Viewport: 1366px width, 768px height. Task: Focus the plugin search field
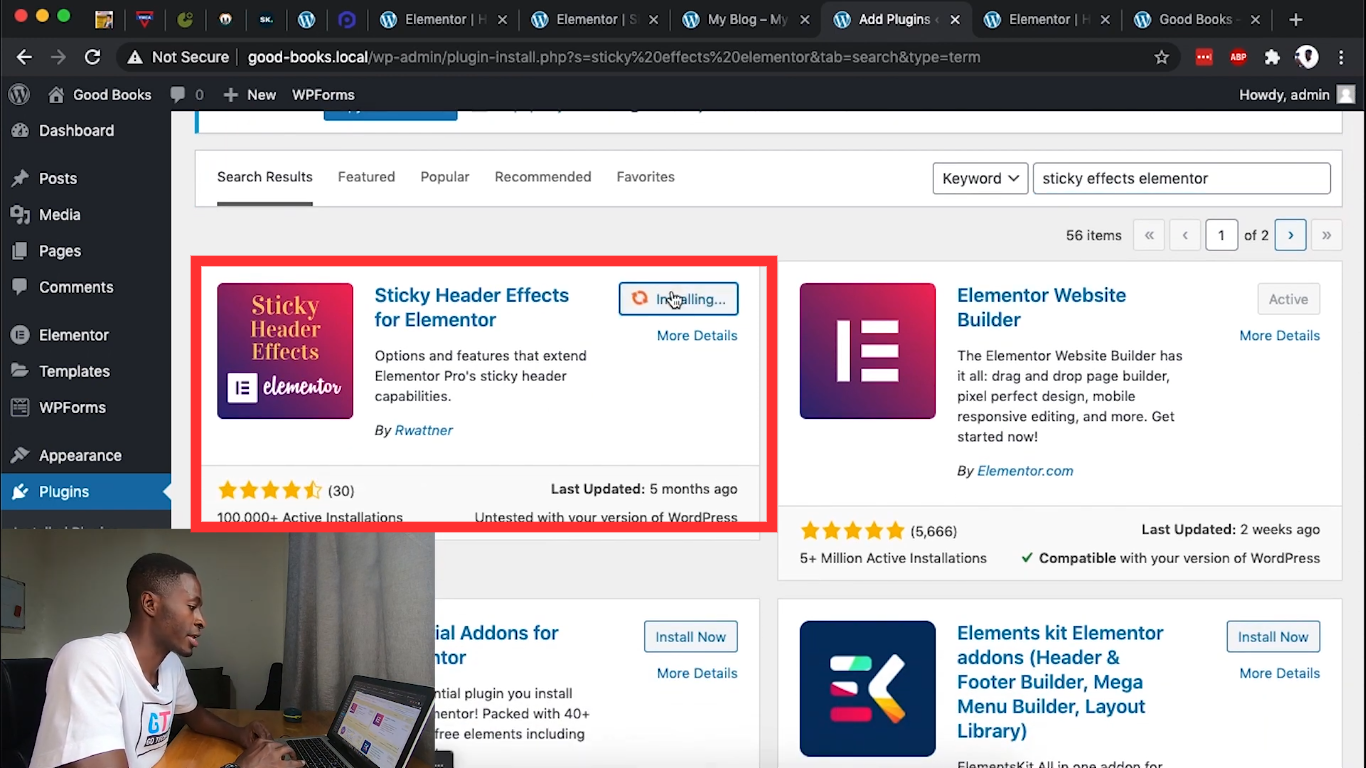pos(1181,178)
